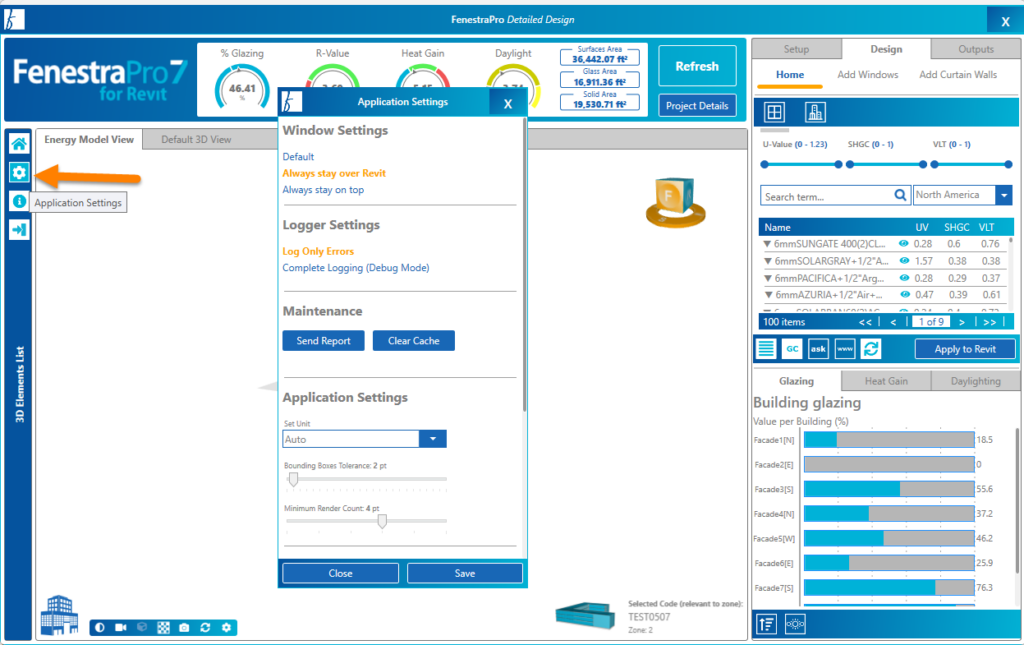The width and height of the screenshot is (1024, 645).
Task: Click the refresh arrows icon beside www
Action: (871, 349)
